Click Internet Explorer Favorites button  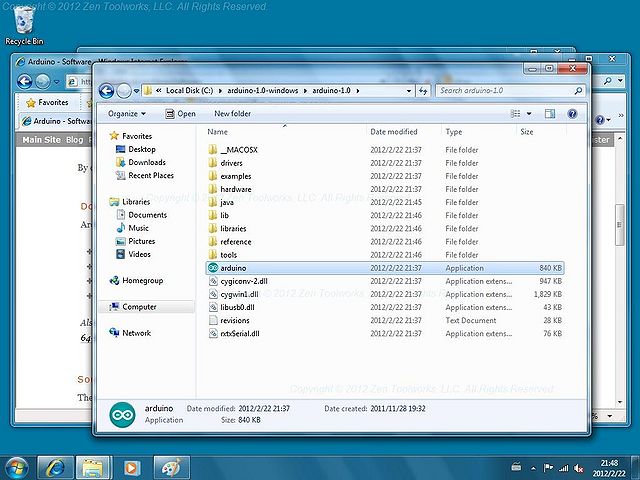click(47, 102)
